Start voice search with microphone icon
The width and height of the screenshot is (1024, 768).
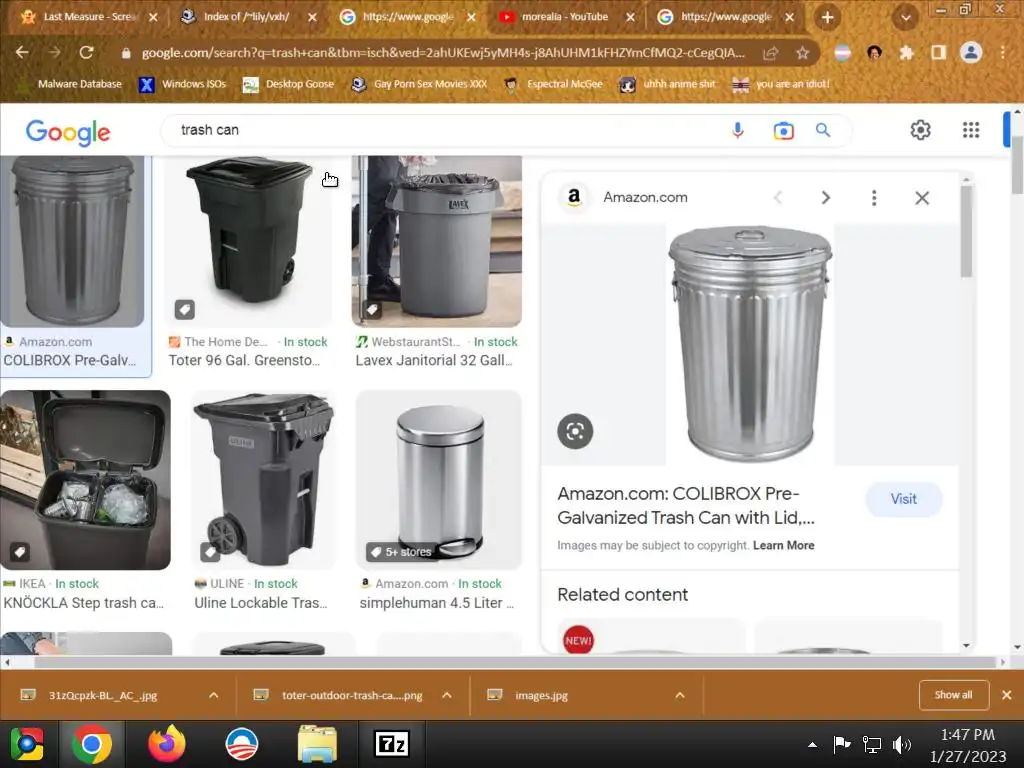click(738, 131)
